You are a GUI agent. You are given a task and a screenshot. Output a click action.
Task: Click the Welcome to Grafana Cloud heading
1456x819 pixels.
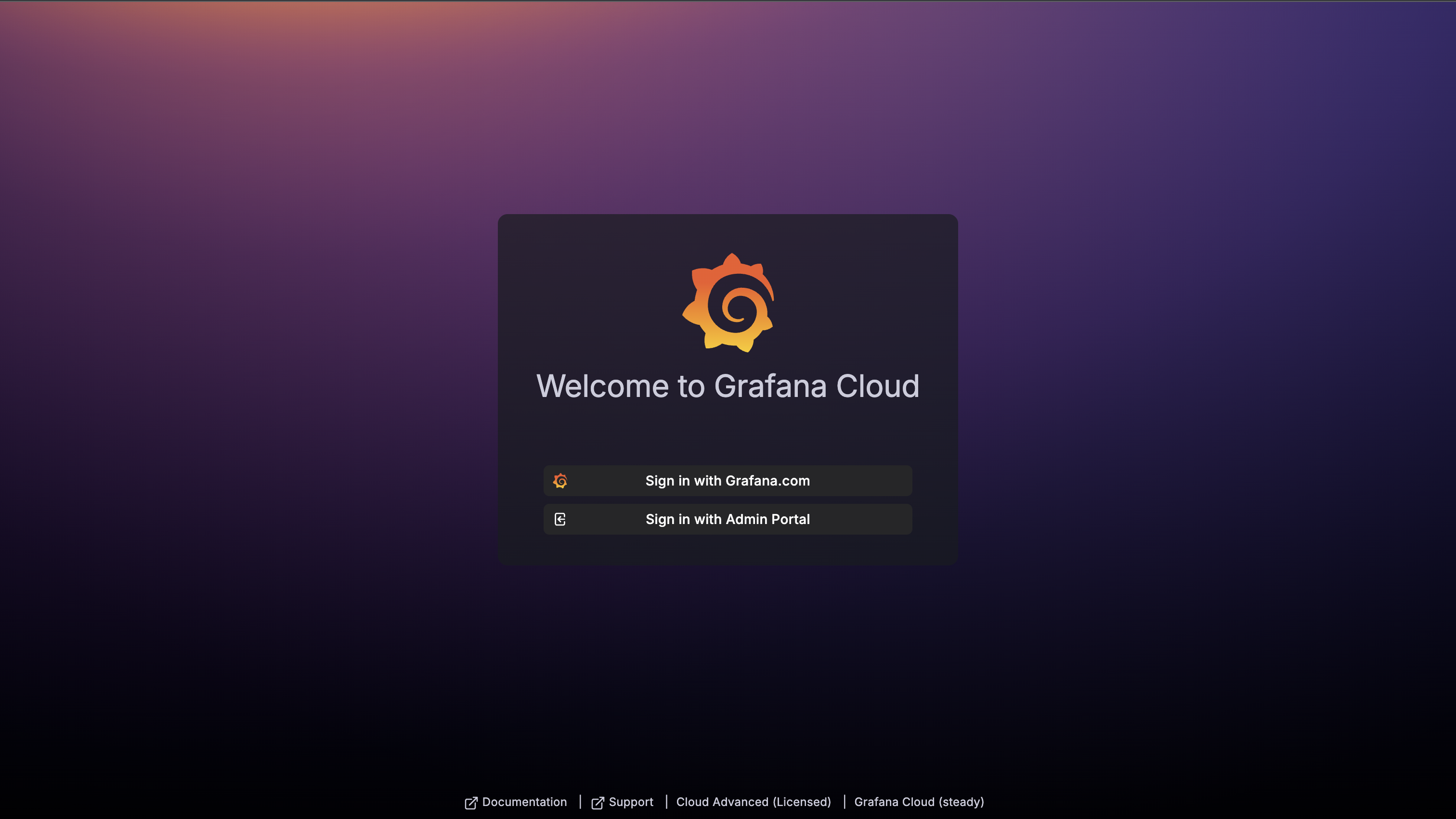728,386
